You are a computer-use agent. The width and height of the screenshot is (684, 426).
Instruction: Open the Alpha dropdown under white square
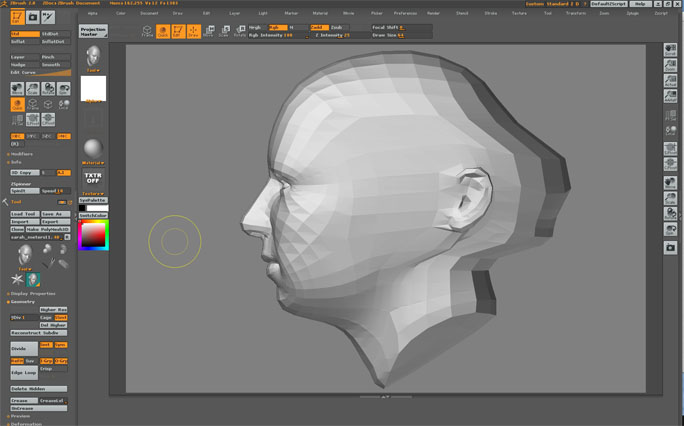(x=93, y=101)
